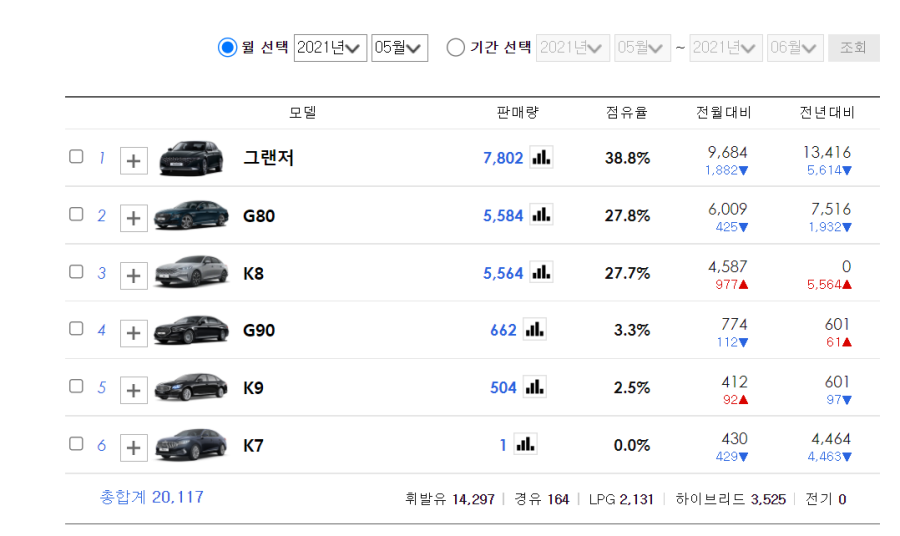Open sales chart icon for G80
The image size is (900, 536).
[541, 214]
